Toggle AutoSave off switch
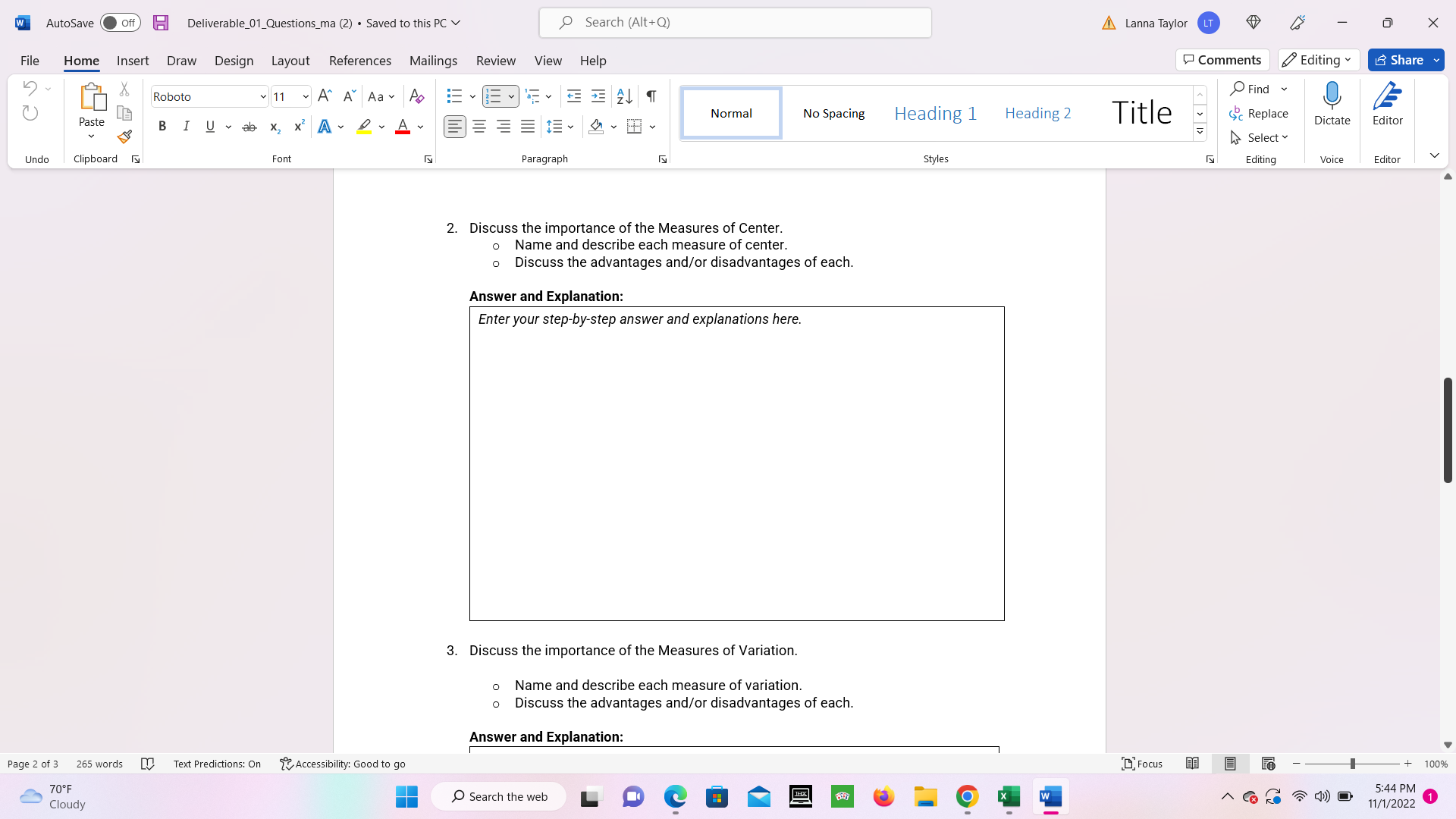The width and height of the screenshot is (1456, 819). click(x=120, y=23)
